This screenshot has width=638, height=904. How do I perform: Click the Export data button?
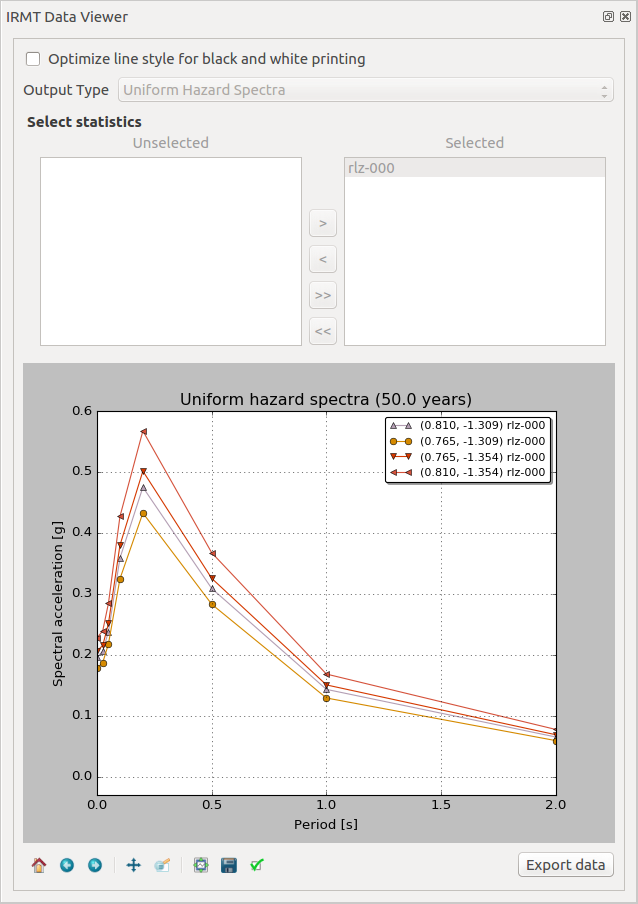click(566, 865)
